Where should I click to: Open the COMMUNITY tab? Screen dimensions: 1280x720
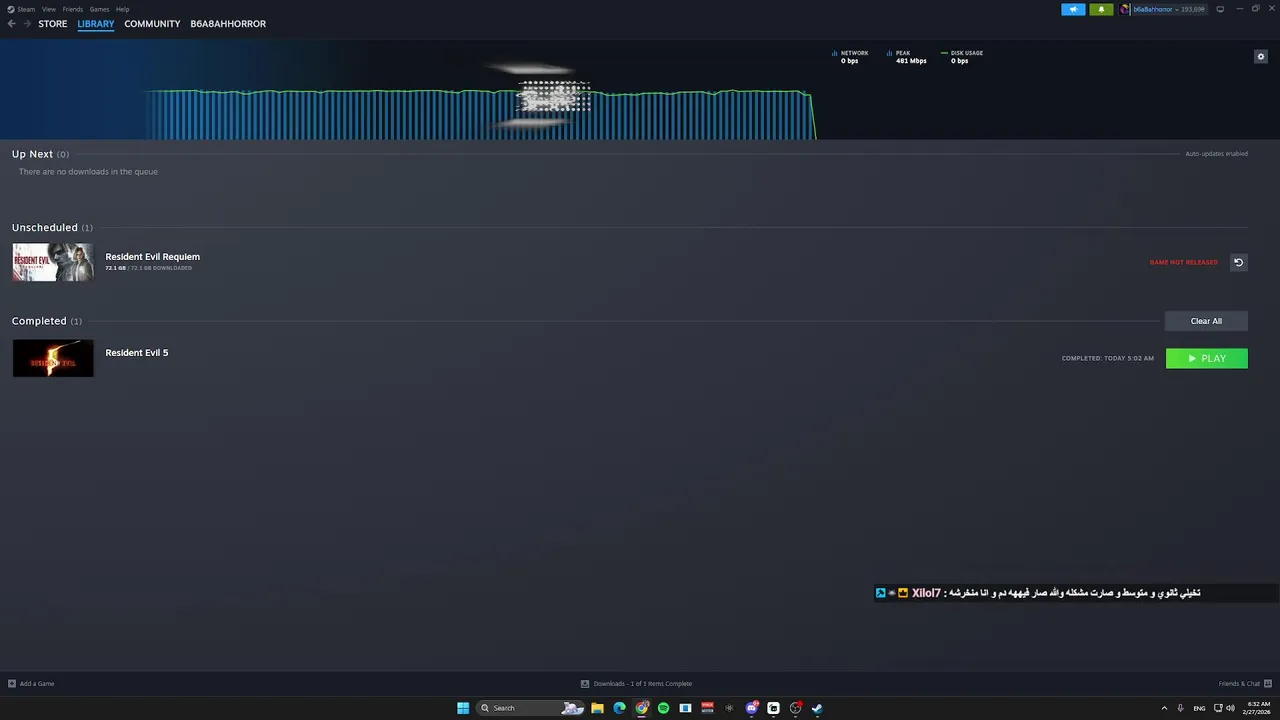tap(152, 24)
